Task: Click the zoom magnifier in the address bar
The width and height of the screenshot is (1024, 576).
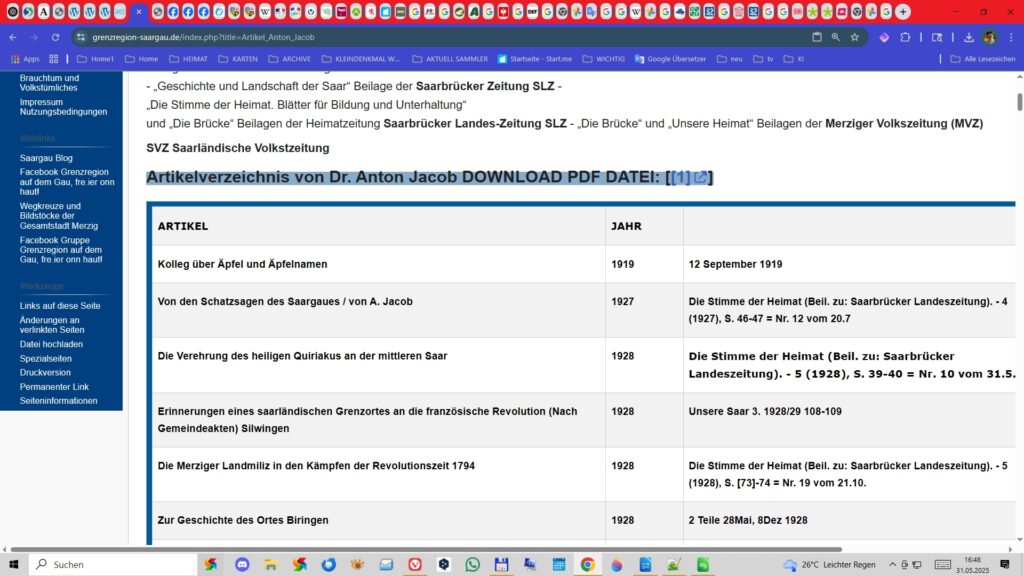Action: (835, 37)
